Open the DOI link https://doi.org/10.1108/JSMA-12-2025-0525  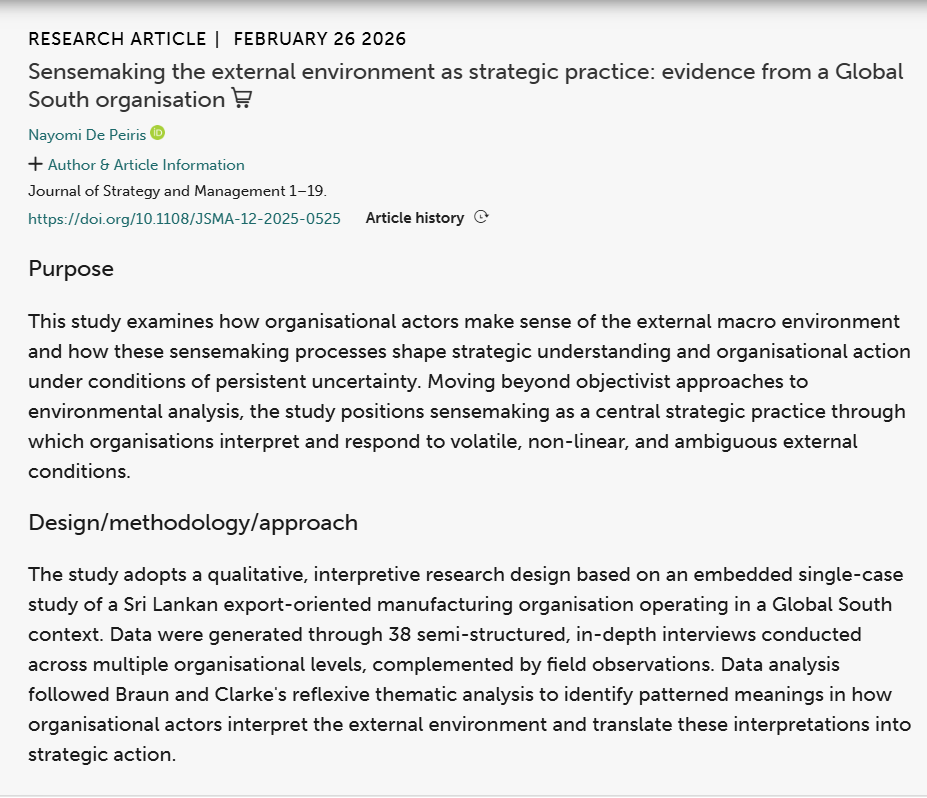[182, 218]
